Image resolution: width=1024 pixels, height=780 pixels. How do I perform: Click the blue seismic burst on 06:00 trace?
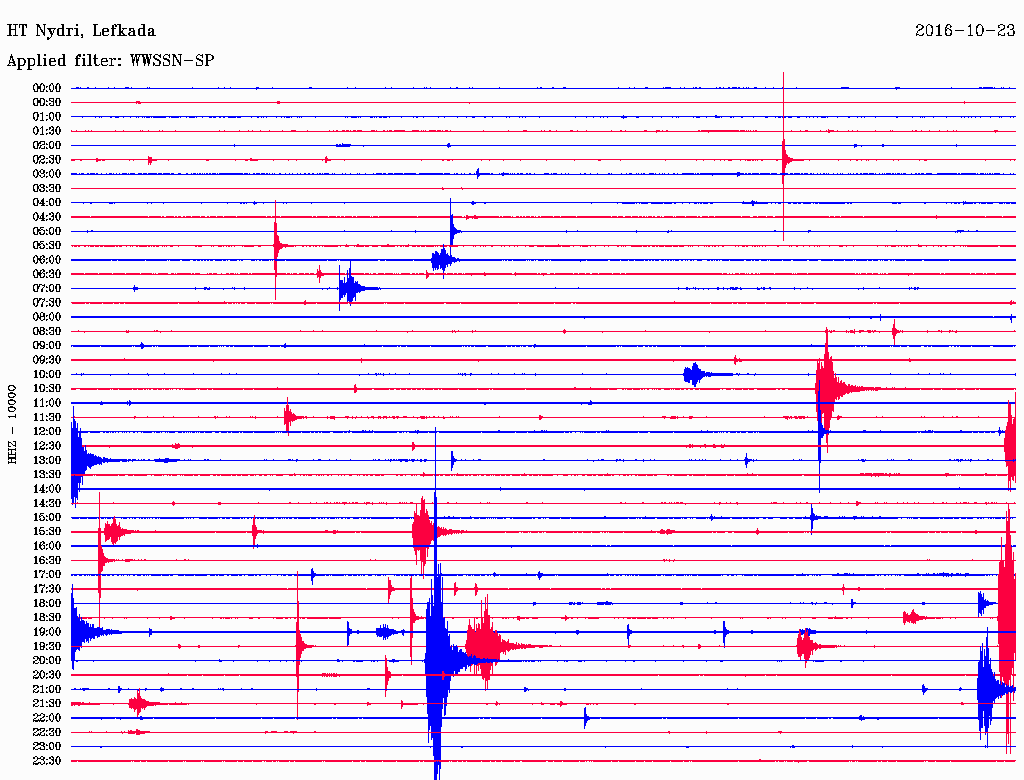click(x=443, y=260)
